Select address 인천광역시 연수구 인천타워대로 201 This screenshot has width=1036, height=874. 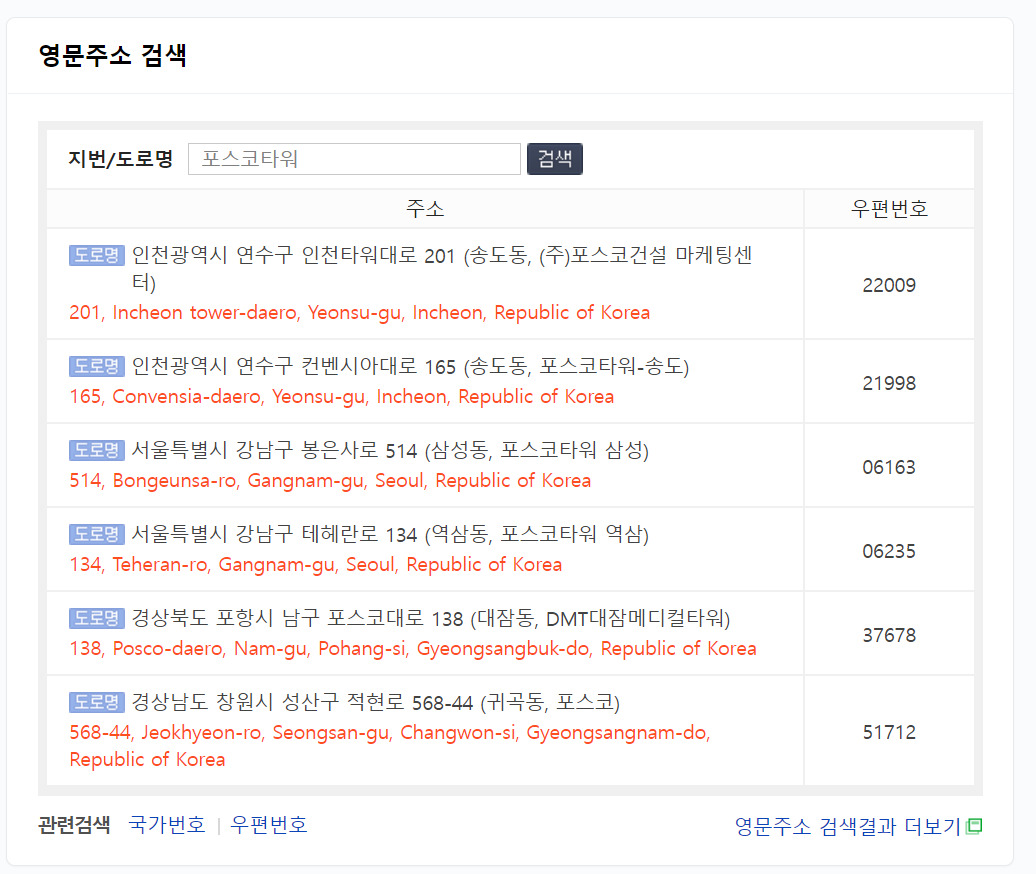pyautogui.click(x=441, y=268)
